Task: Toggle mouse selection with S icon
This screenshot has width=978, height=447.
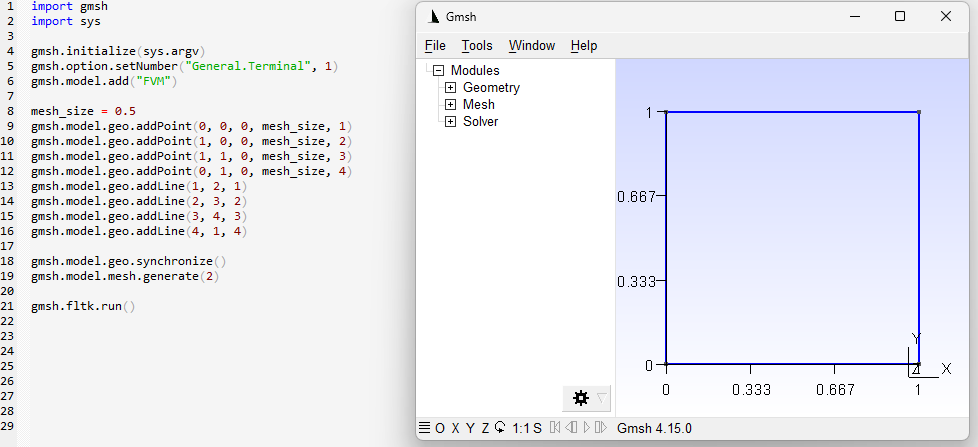Action: (x=537, y=428)
